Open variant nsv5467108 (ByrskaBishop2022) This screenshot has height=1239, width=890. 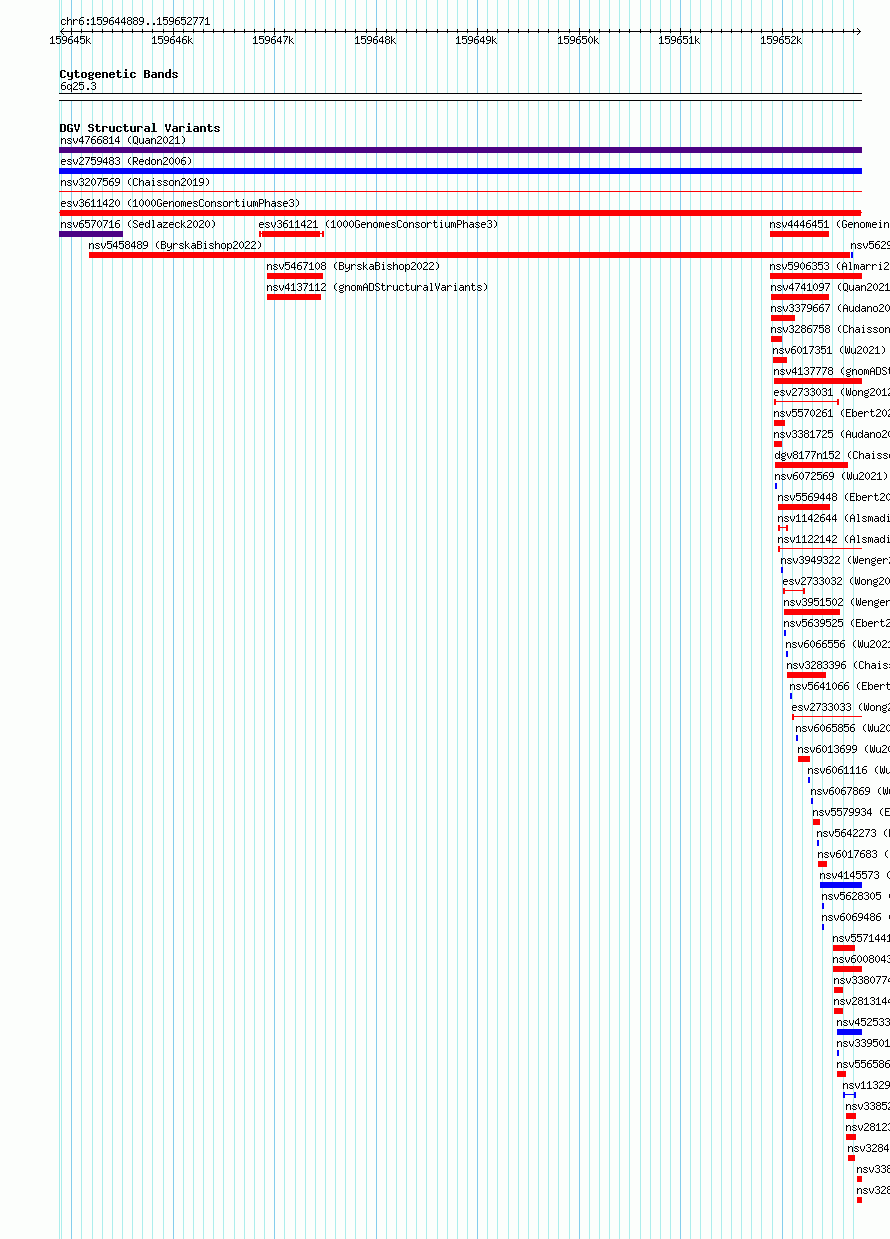353,266
